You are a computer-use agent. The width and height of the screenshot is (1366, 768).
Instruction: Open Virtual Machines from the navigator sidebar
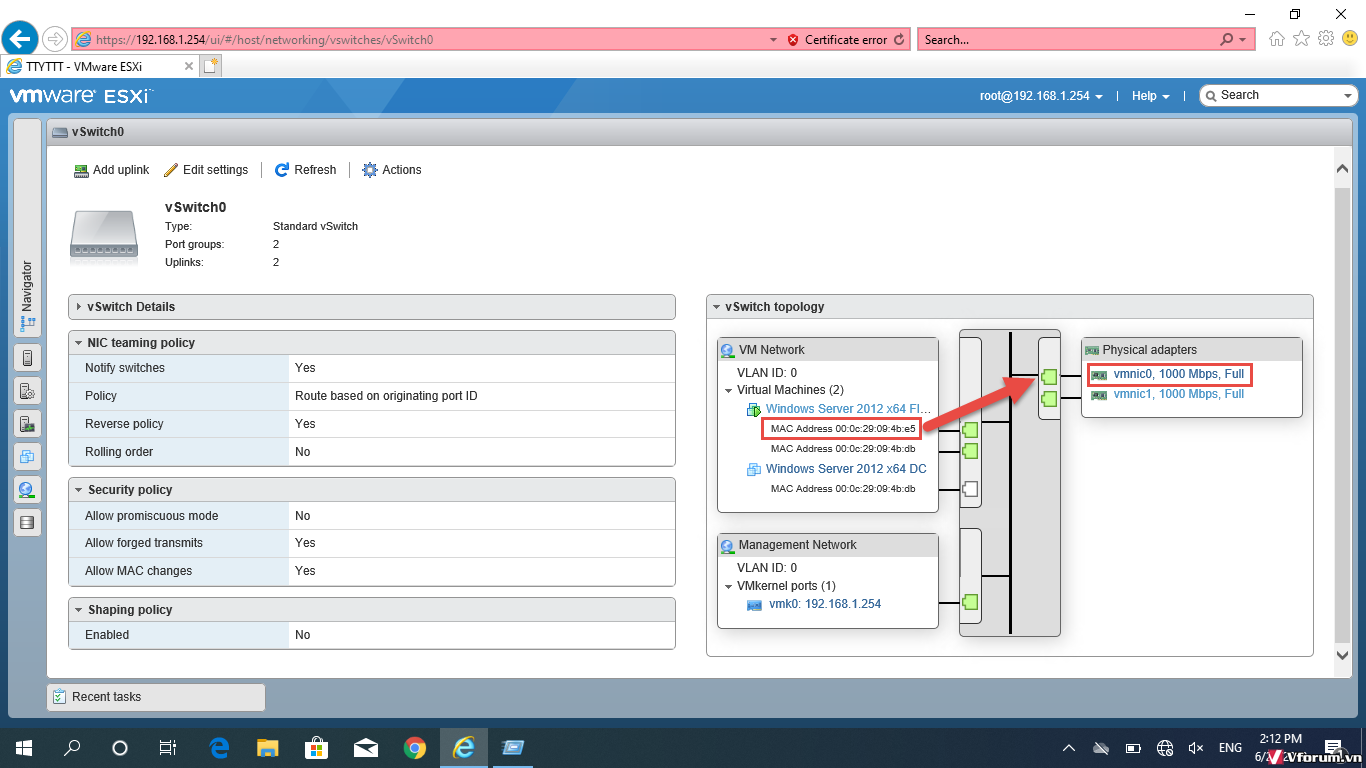click(x=27, y=457)
